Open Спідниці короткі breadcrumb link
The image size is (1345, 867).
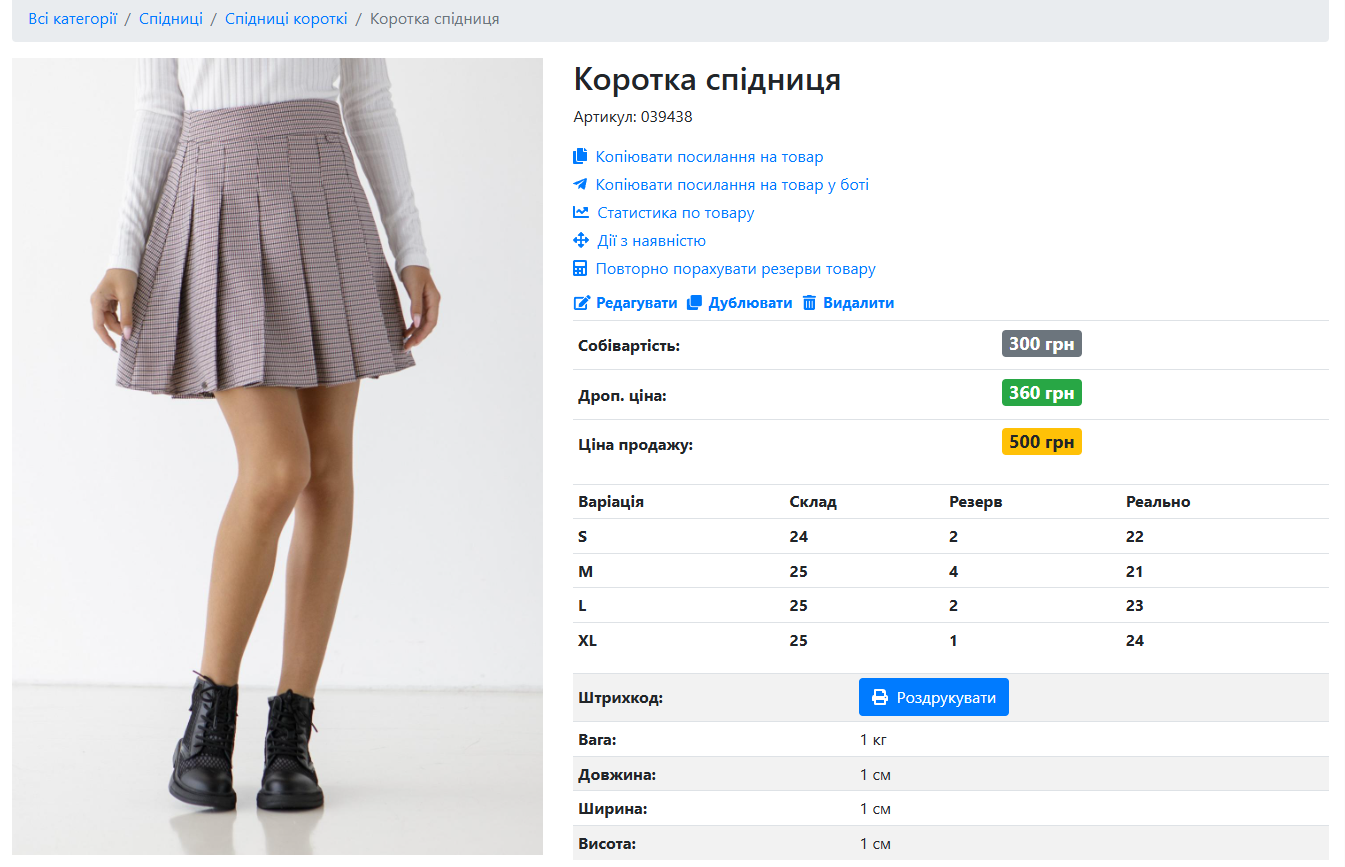[286, 19]
